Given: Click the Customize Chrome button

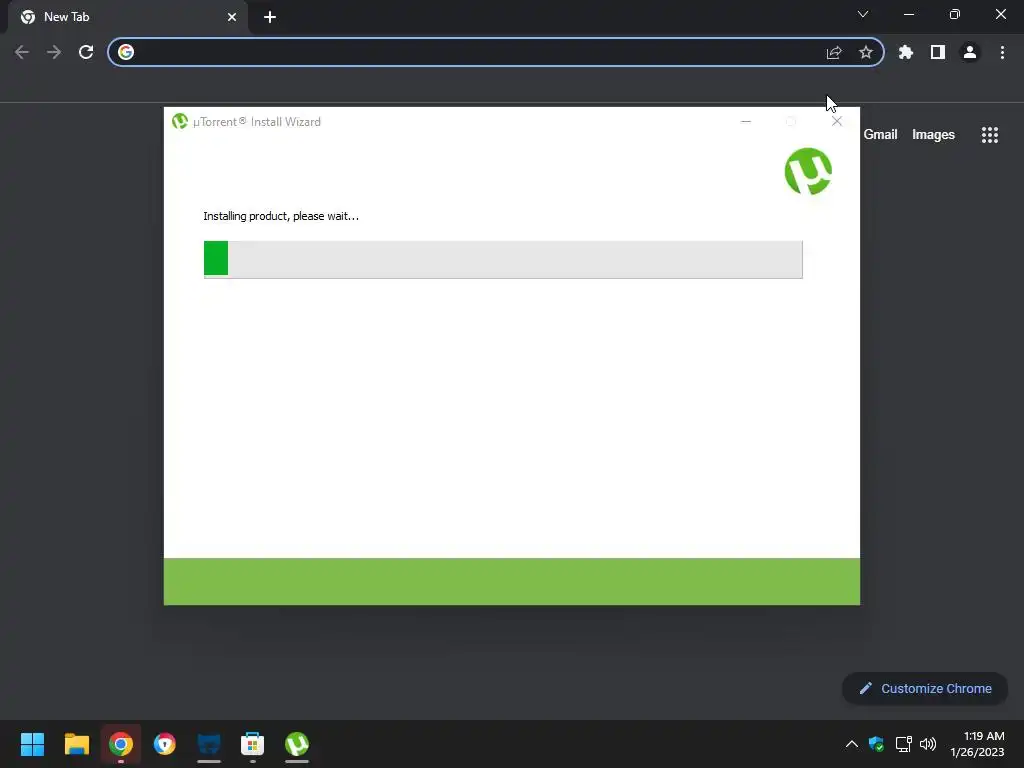Looking at the screenshot, I should point(925,688).
